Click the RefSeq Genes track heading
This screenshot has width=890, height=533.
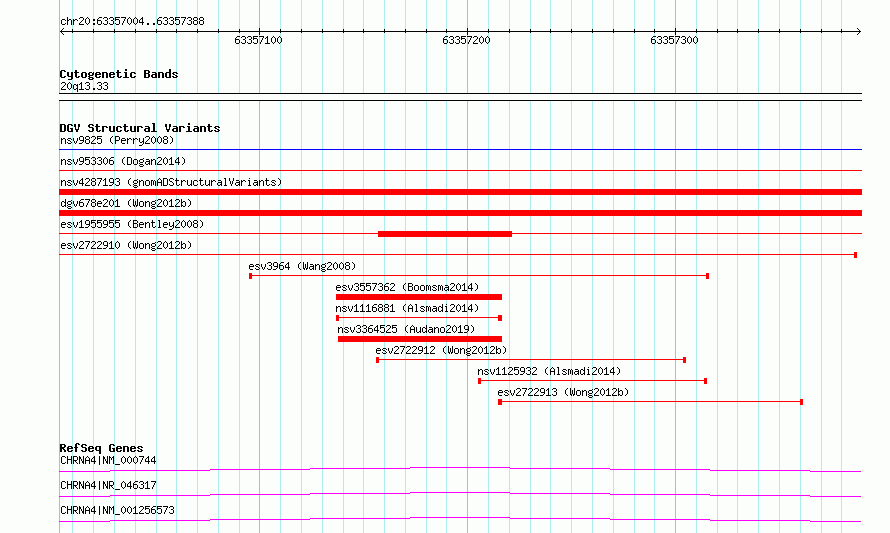(x=101, y=448)
